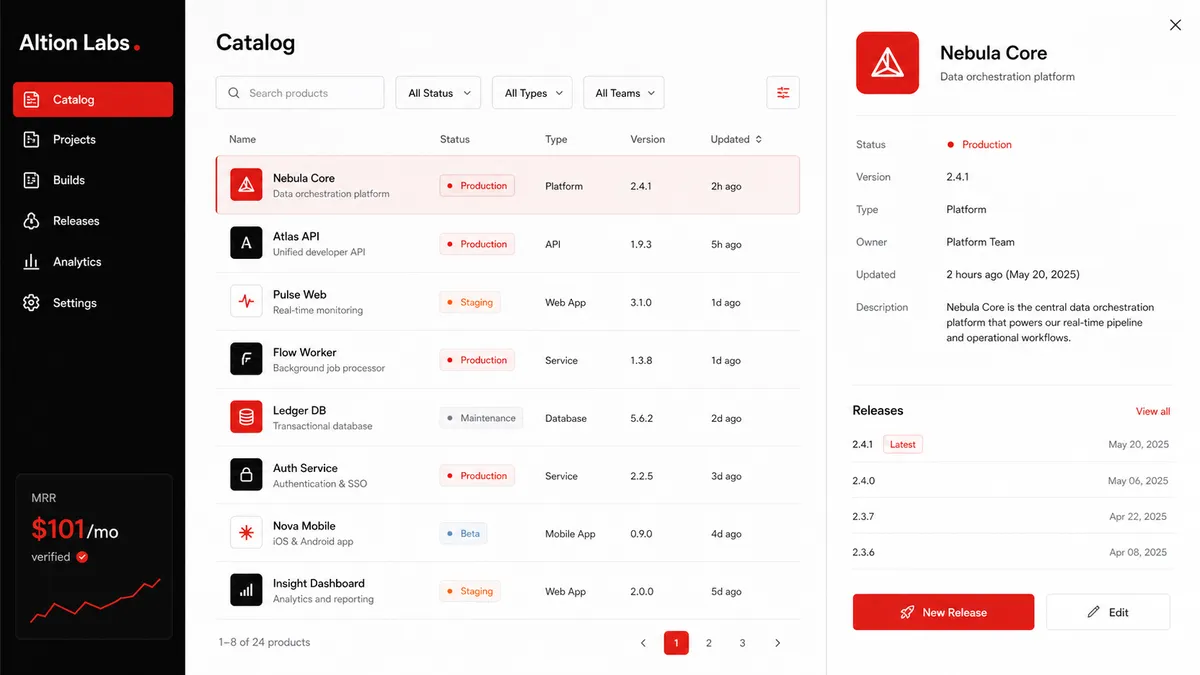Click the Insight Dashboard chart icon
The width and height of the screenshot is (1200, 675).
(x=246, y=590)
